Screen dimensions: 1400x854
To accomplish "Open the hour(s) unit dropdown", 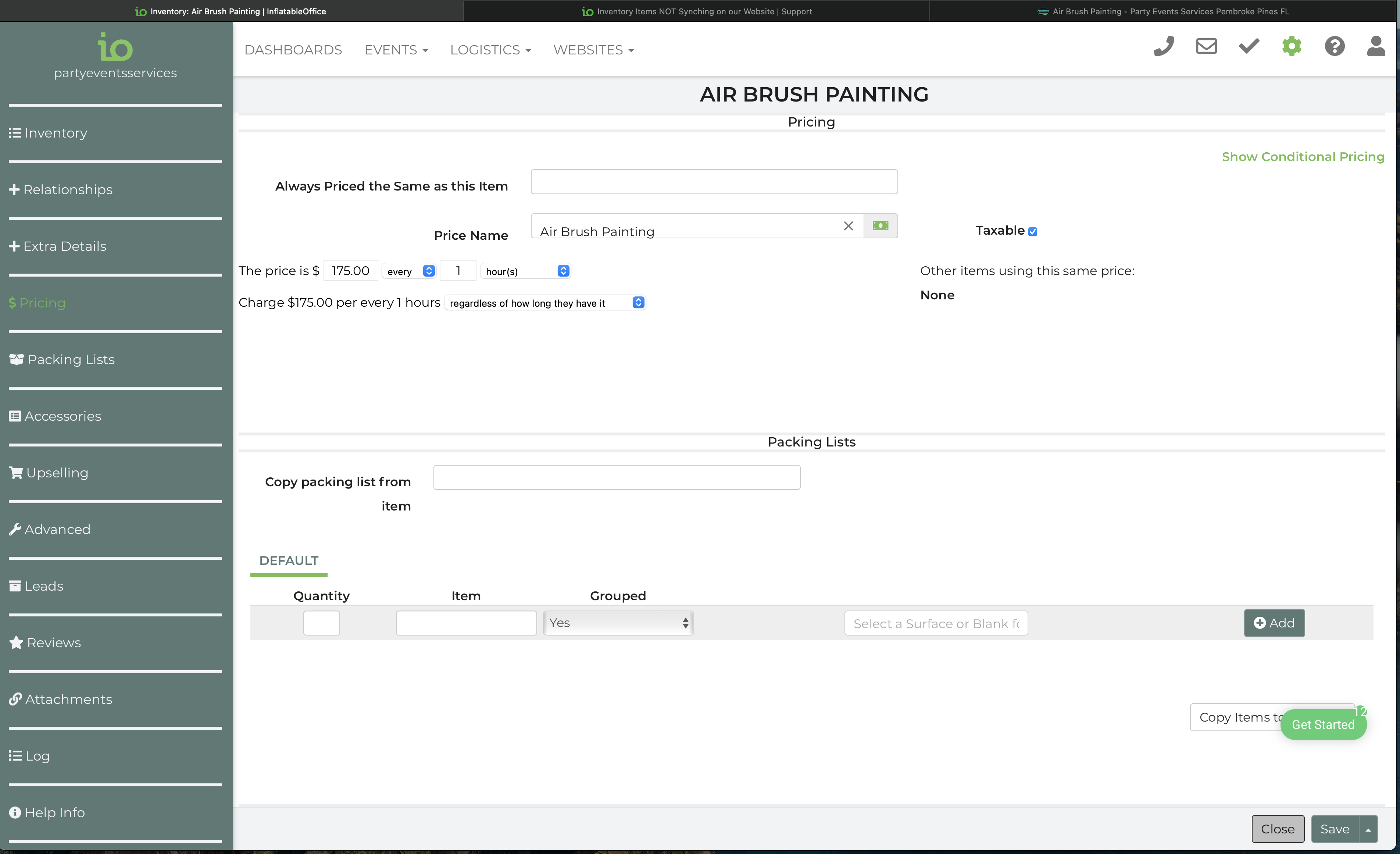I will point(526,271).
